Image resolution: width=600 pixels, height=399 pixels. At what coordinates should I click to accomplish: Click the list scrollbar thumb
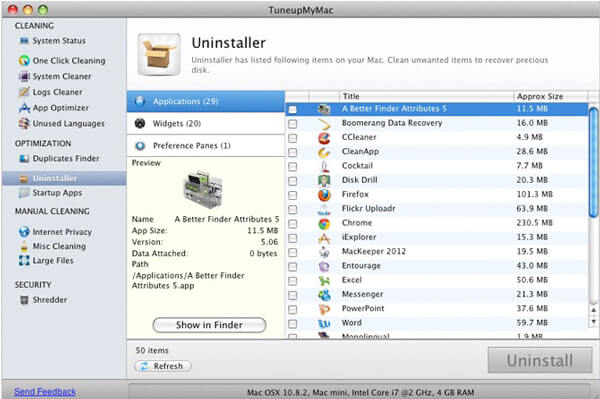pyautogui.click(x=593, y=163)
